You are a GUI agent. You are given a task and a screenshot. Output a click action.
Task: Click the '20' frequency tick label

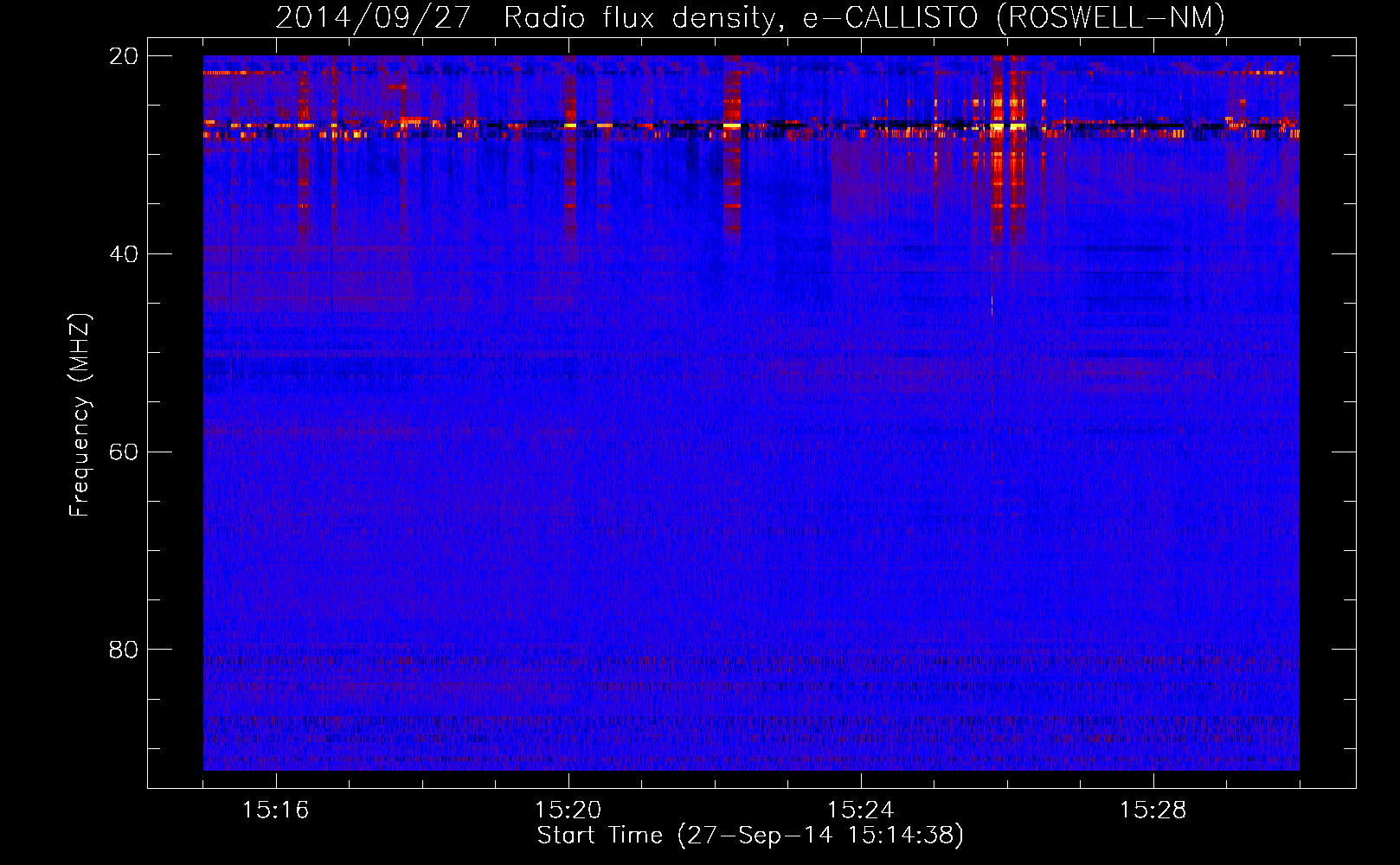click(x=124, y=56)
